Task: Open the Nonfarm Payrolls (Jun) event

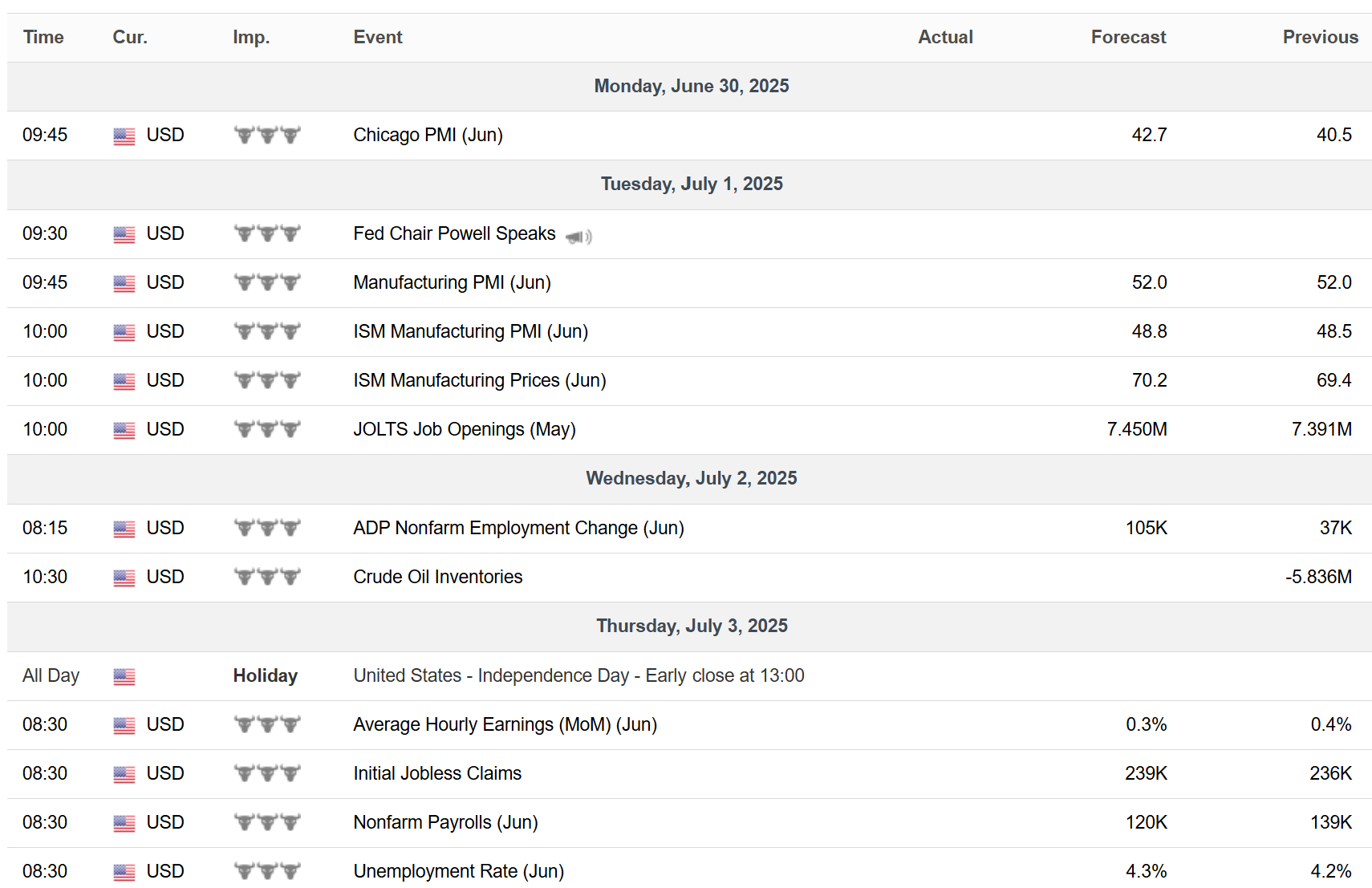Action: (x=446, y=822)
